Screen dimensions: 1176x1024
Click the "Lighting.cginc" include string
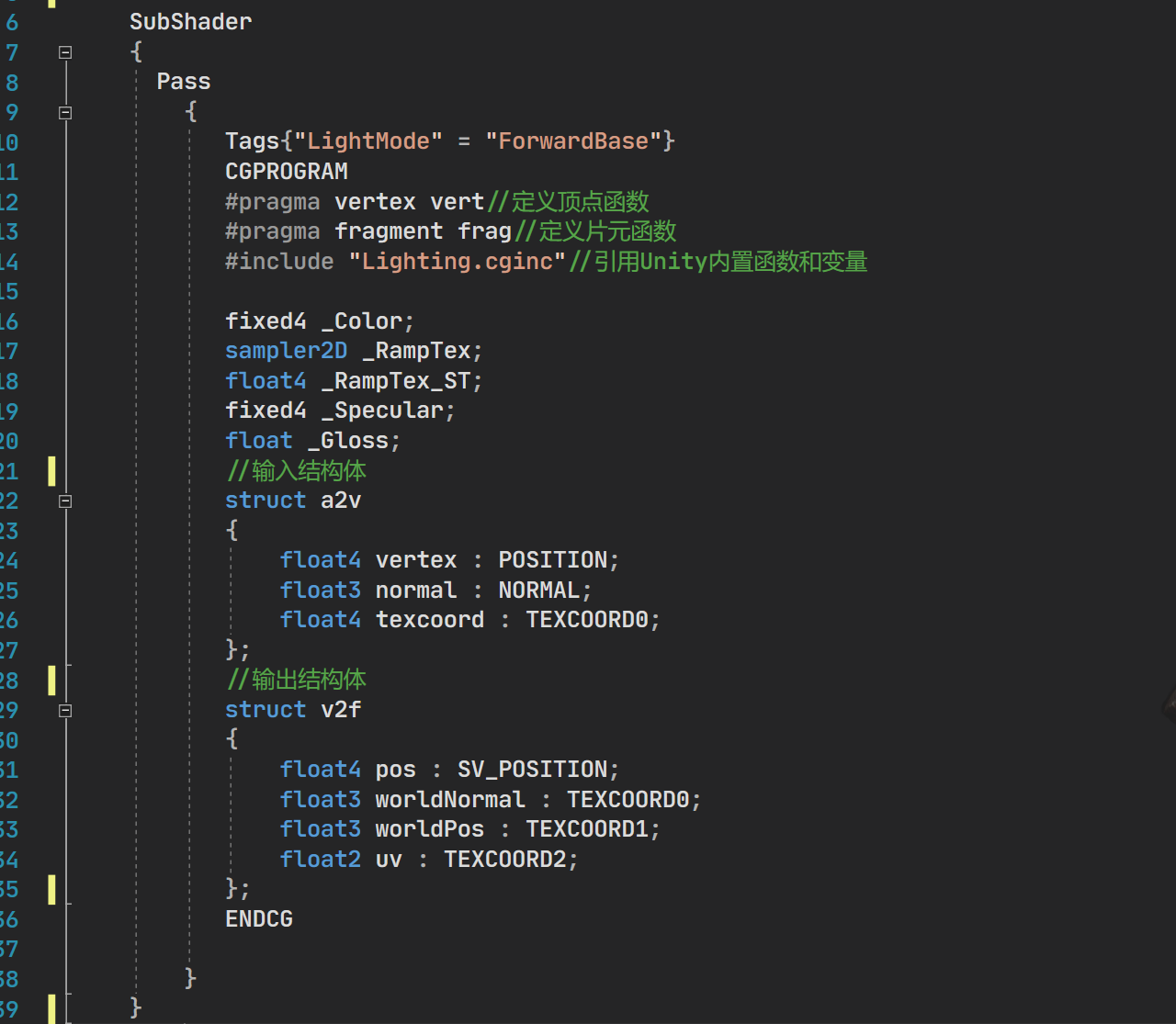point(457,262)
